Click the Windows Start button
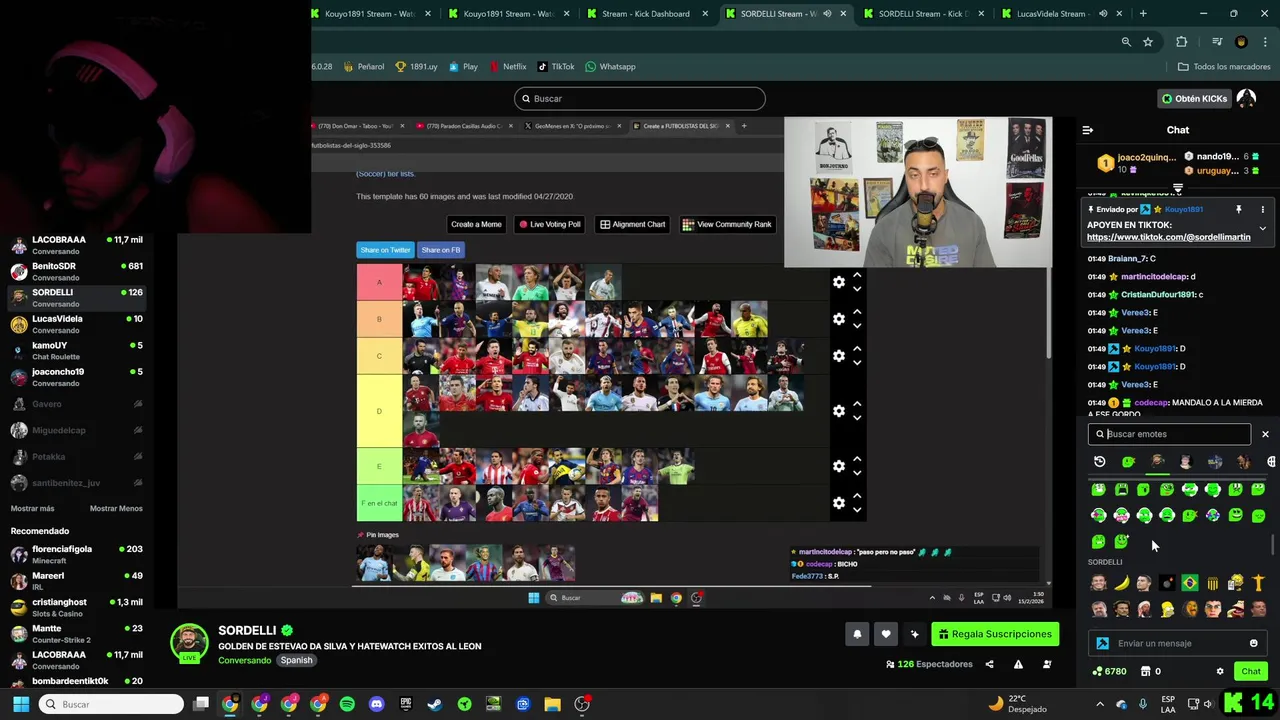 click(x=21, y=704)
